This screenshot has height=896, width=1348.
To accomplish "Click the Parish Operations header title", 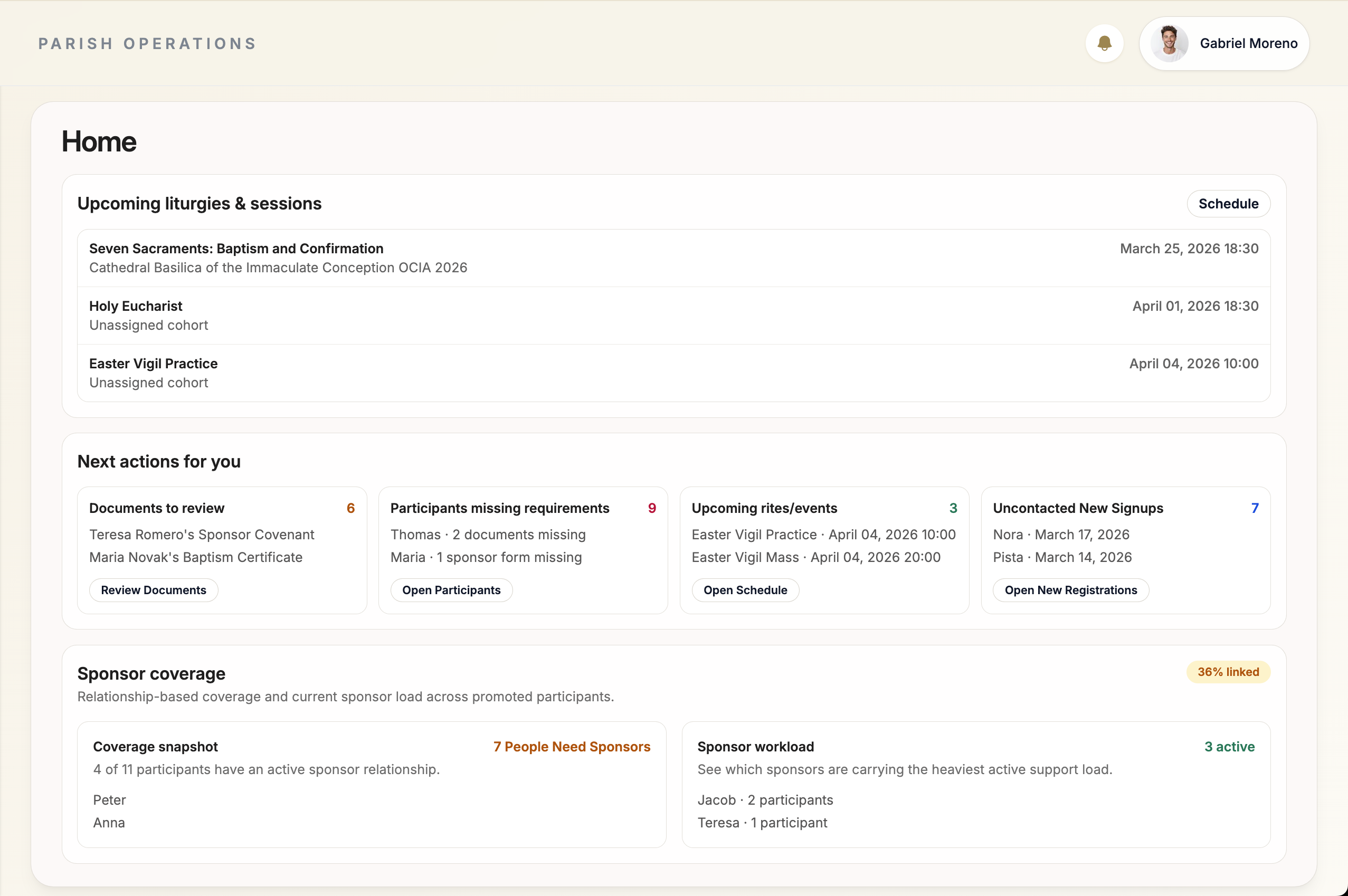I will pyautogui.click(x=147, y=44).
